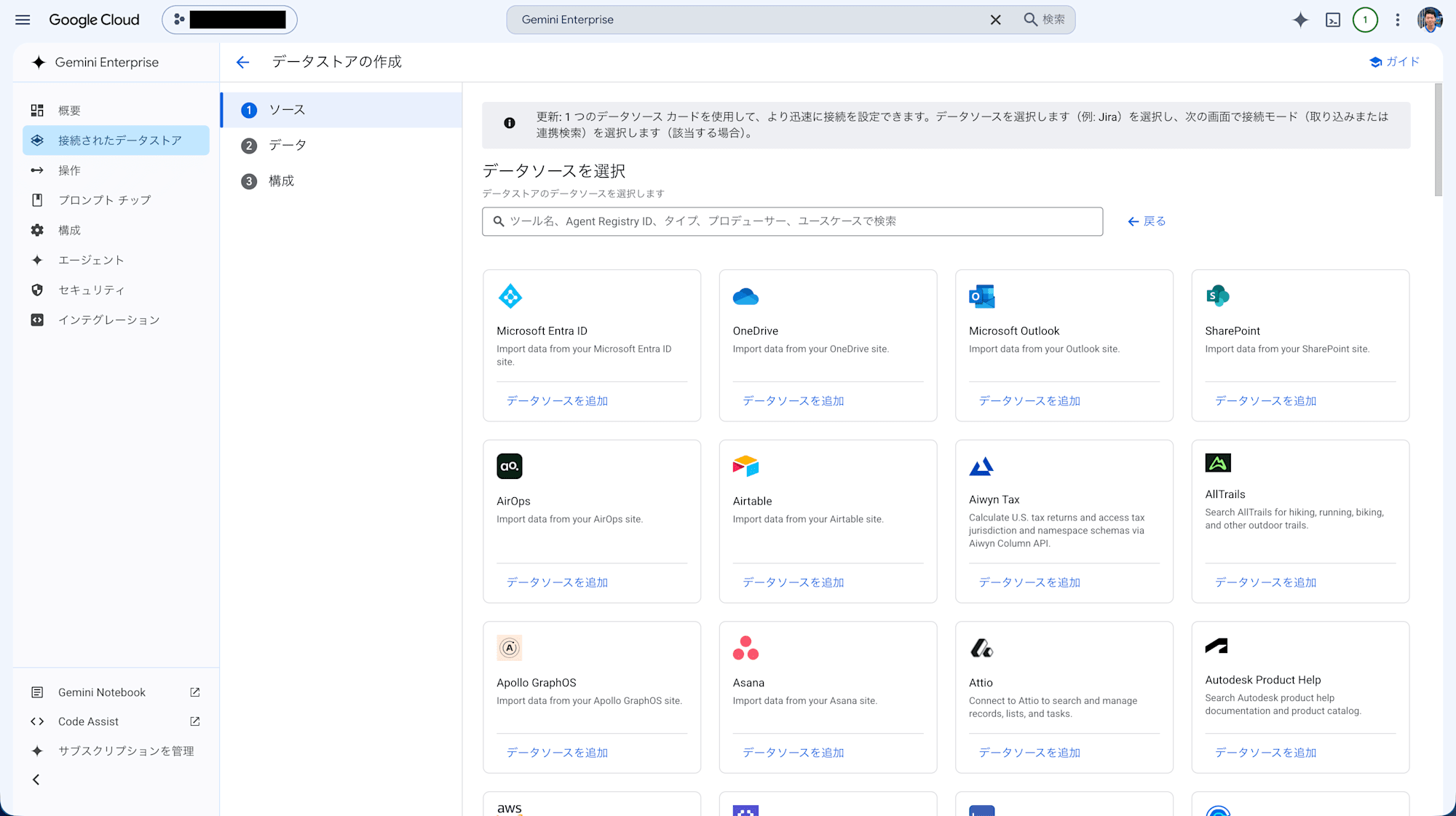The width and height of the screenshot is (1456, 816).
Task: Add data source for OneDrive
Action: click(x=793, y=400)
